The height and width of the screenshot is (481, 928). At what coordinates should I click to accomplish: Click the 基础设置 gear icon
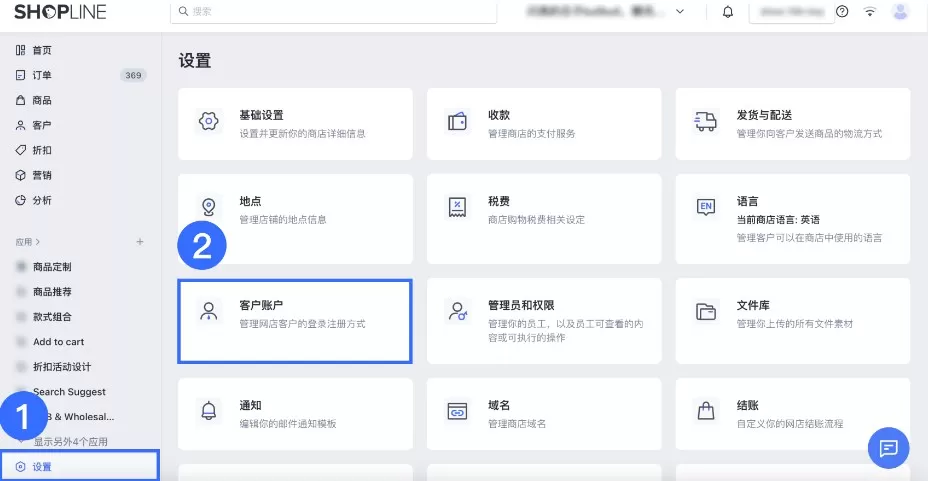tap(208, 121)
